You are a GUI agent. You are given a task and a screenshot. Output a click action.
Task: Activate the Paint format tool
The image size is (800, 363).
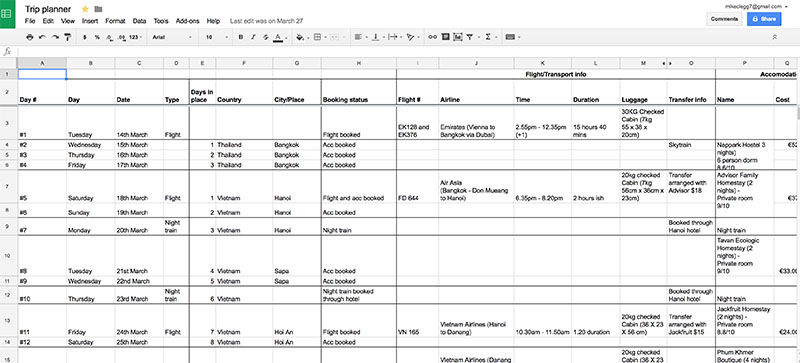pyautogui.click(x=67, y=37)
